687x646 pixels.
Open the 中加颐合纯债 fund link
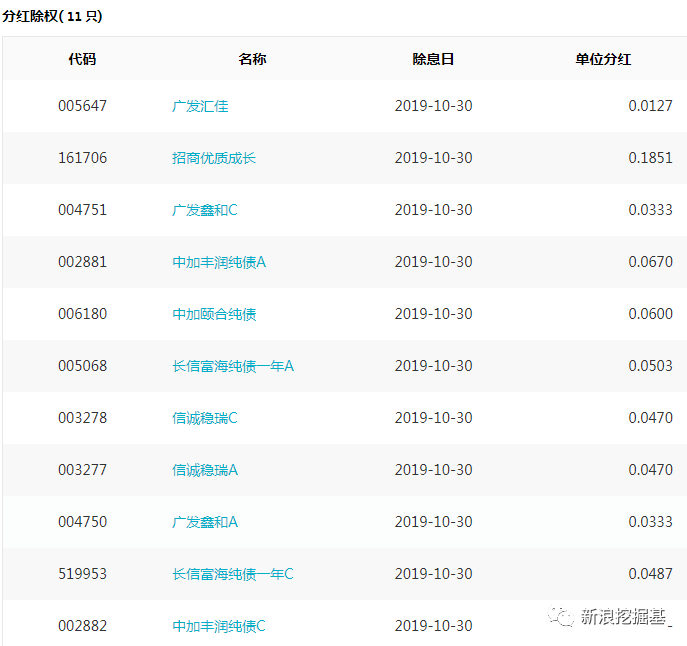click(214, 314)
